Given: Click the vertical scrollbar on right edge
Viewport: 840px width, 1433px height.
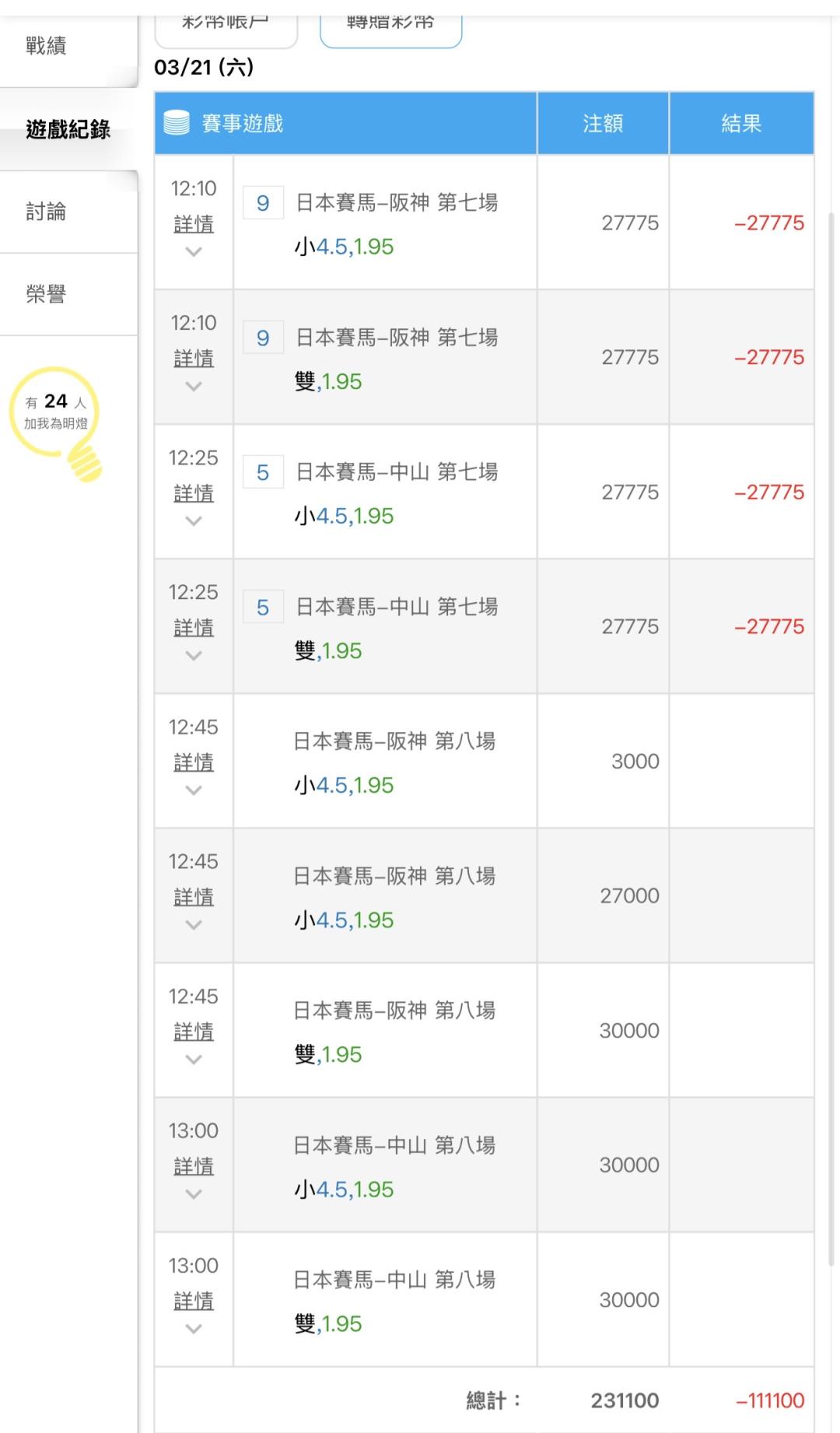Looking at the screenshot, I should click(x=831, y=700).
